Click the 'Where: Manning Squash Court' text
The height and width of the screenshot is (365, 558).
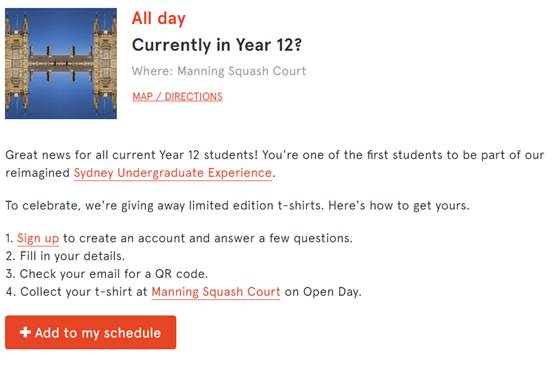coord(219,71)
